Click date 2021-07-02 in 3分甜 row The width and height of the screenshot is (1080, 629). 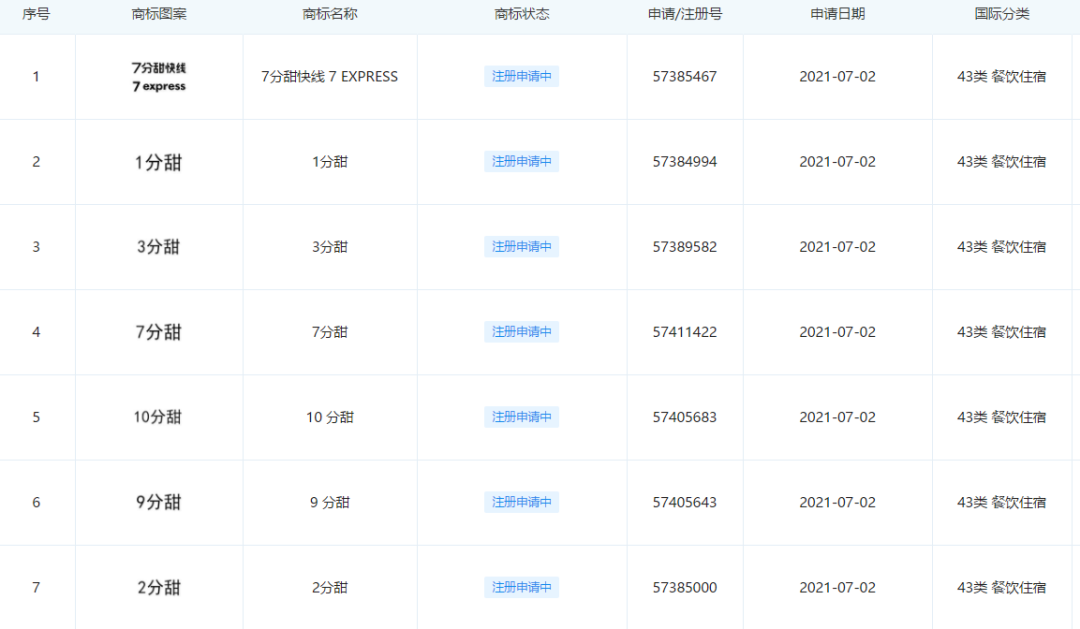point(838,247)
